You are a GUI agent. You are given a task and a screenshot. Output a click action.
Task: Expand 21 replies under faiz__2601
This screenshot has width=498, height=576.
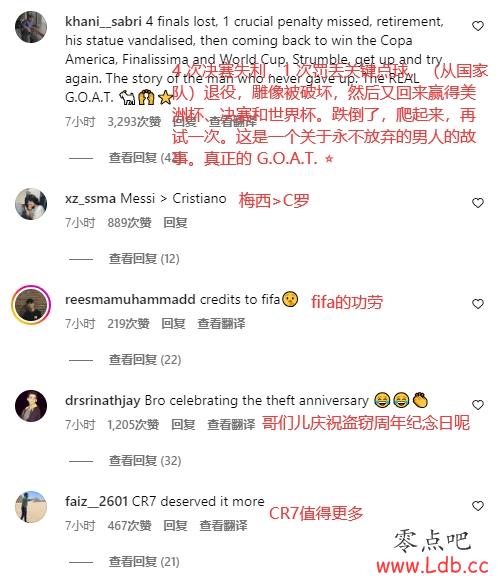(144, 562)
